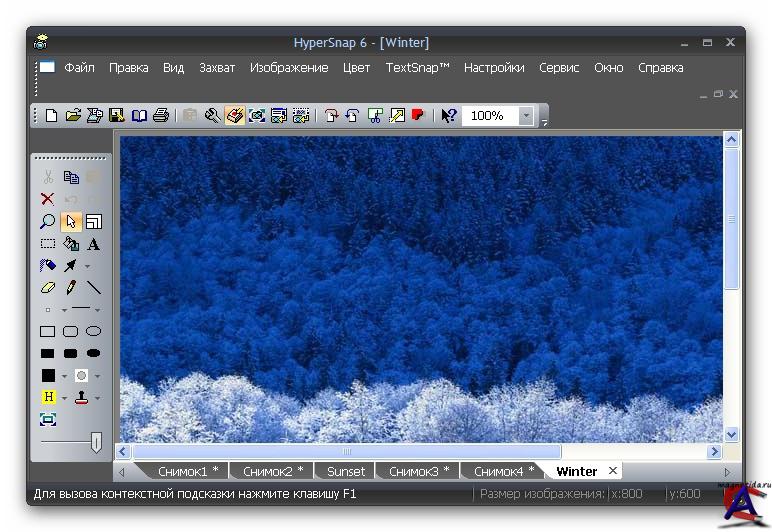Close the Winter tab
The image size is (772, 532).
pyautogui.click(x=613, y=470)
